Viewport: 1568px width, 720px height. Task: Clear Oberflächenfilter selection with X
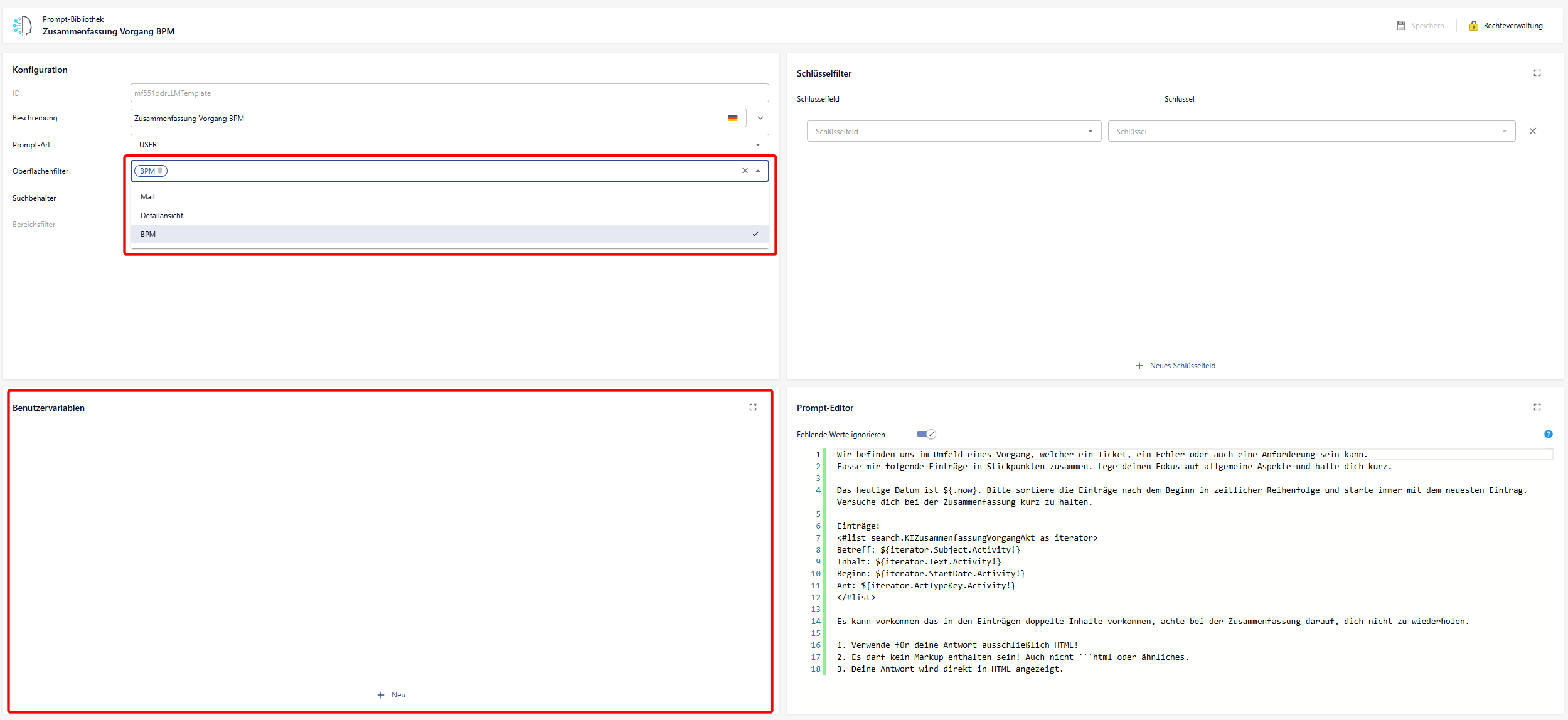[745, 171]
